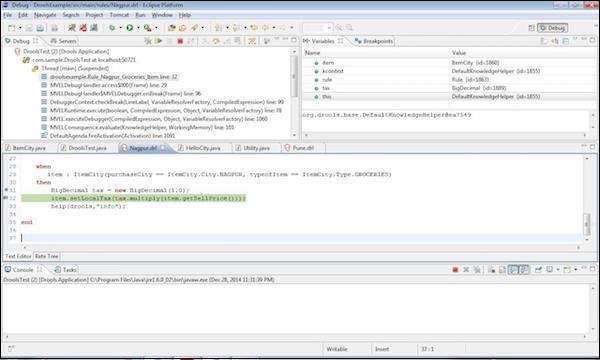The width and height of the screenshot is (600, 360).
Task: Click the Debug bug icon in main toolbar
Action: pyautogui.click(x=112, y=28)
